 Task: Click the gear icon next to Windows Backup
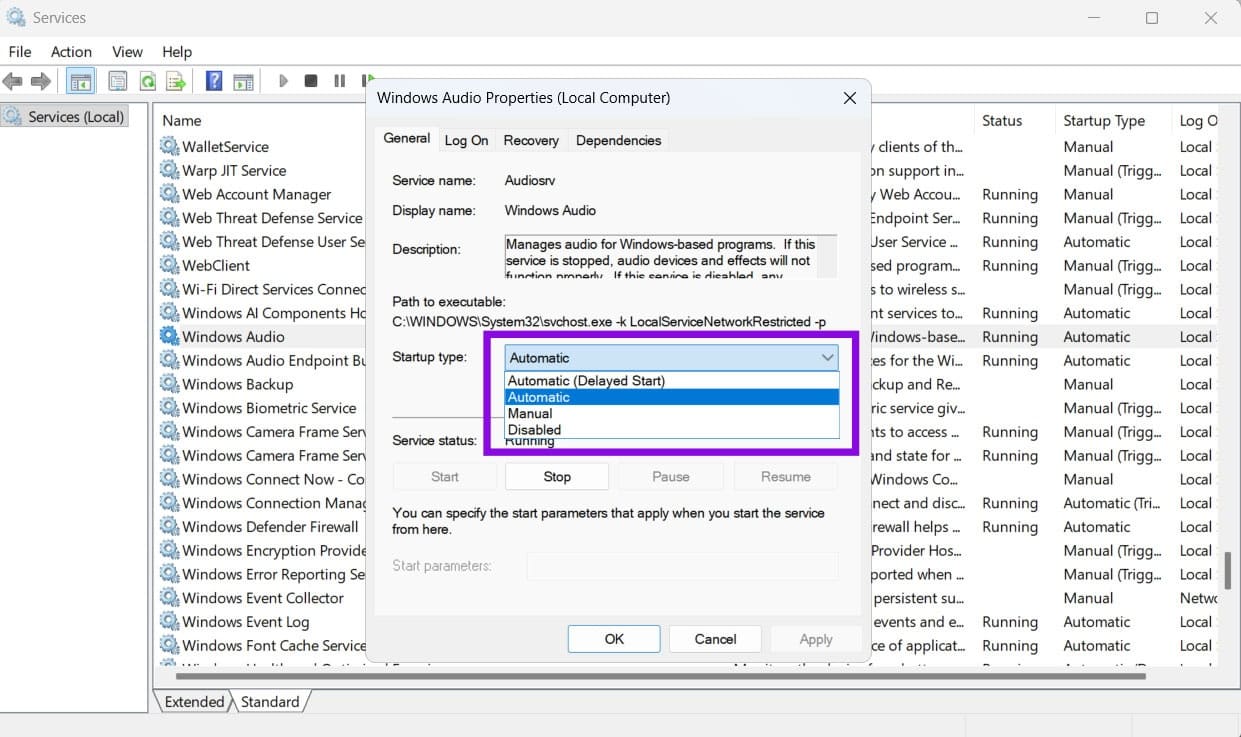click(x=170, y=384)
